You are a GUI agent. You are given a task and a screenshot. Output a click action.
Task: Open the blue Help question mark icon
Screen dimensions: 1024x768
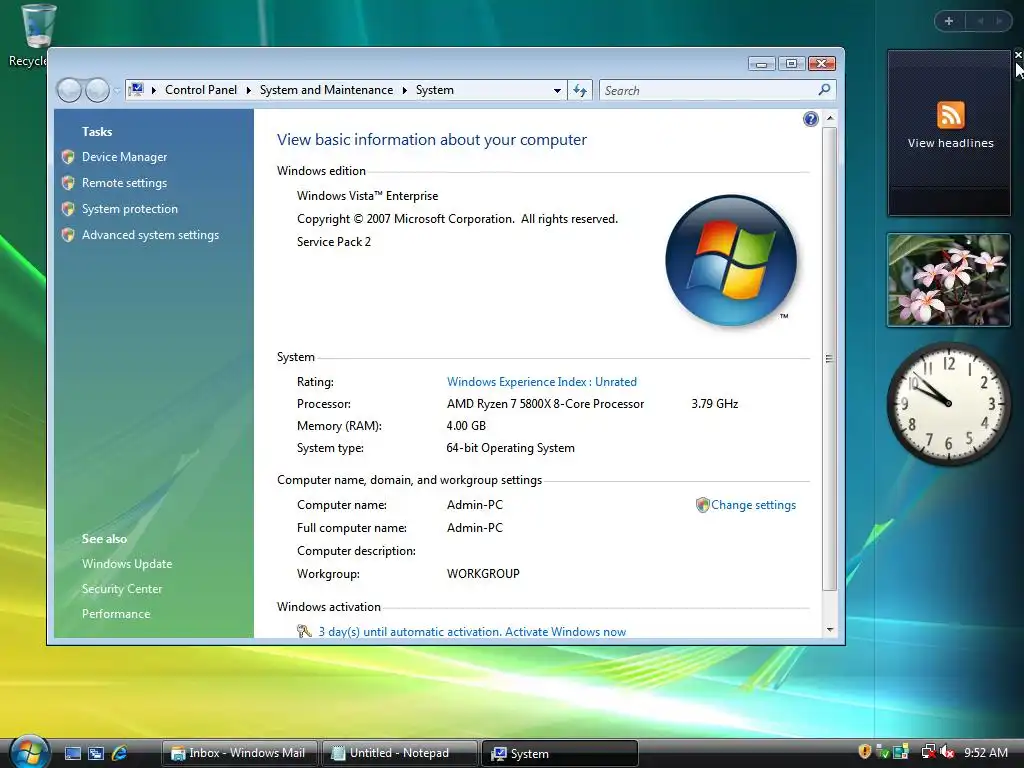810,119
